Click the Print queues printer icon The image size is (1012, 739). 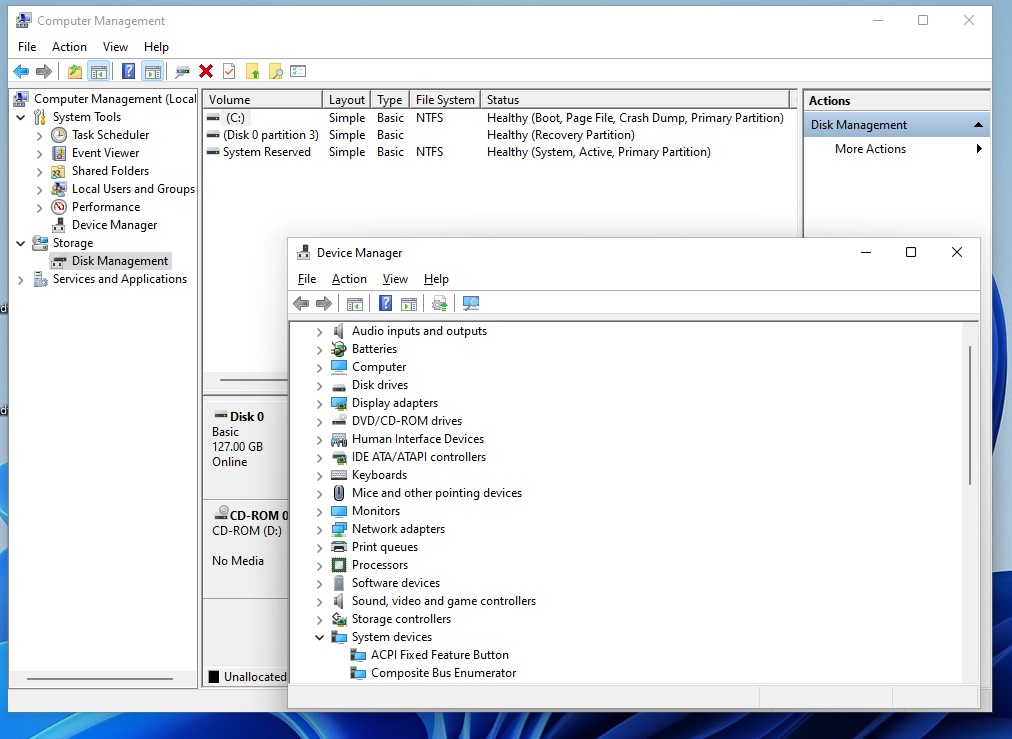[x=339, y=547]
